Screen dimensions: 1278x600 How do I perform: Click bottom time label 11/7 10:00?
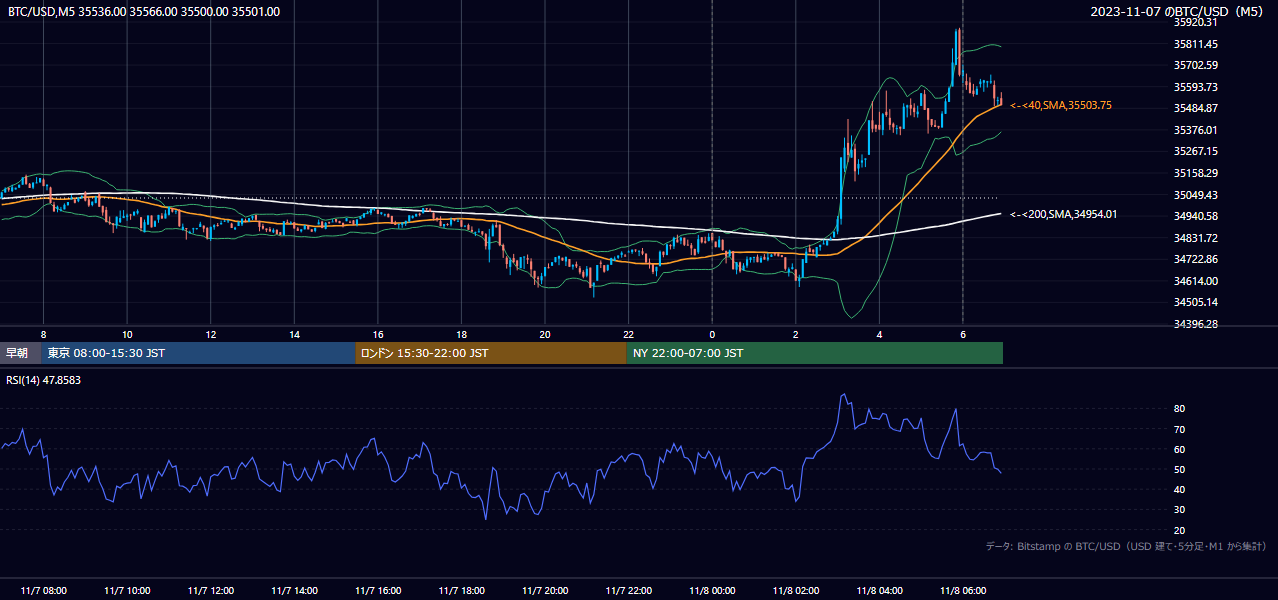click(127, 591)
